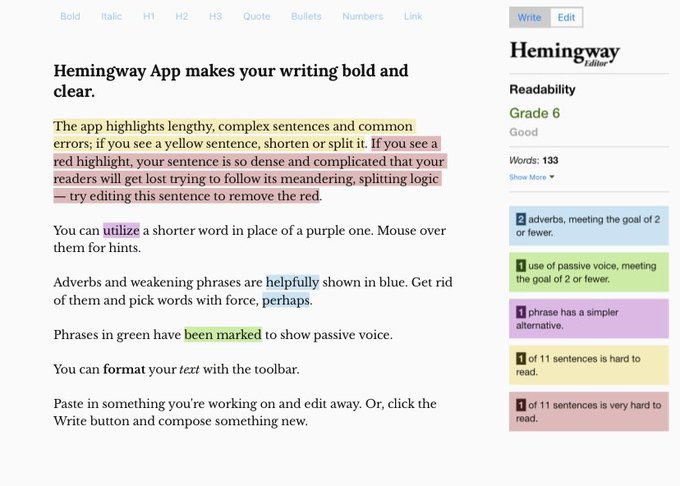680x486 pixels.
Task: Click the italic word text
Action: pos(189,369)
